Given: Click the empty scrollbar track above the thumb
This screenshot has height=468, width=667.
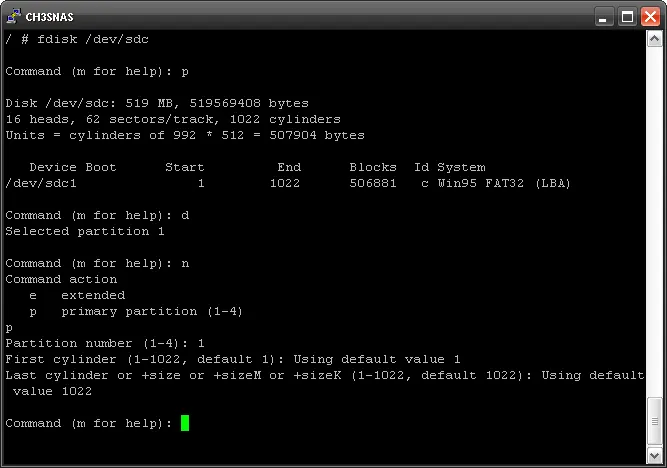Looking at the screenshot, I should click(x=654, y=221).
